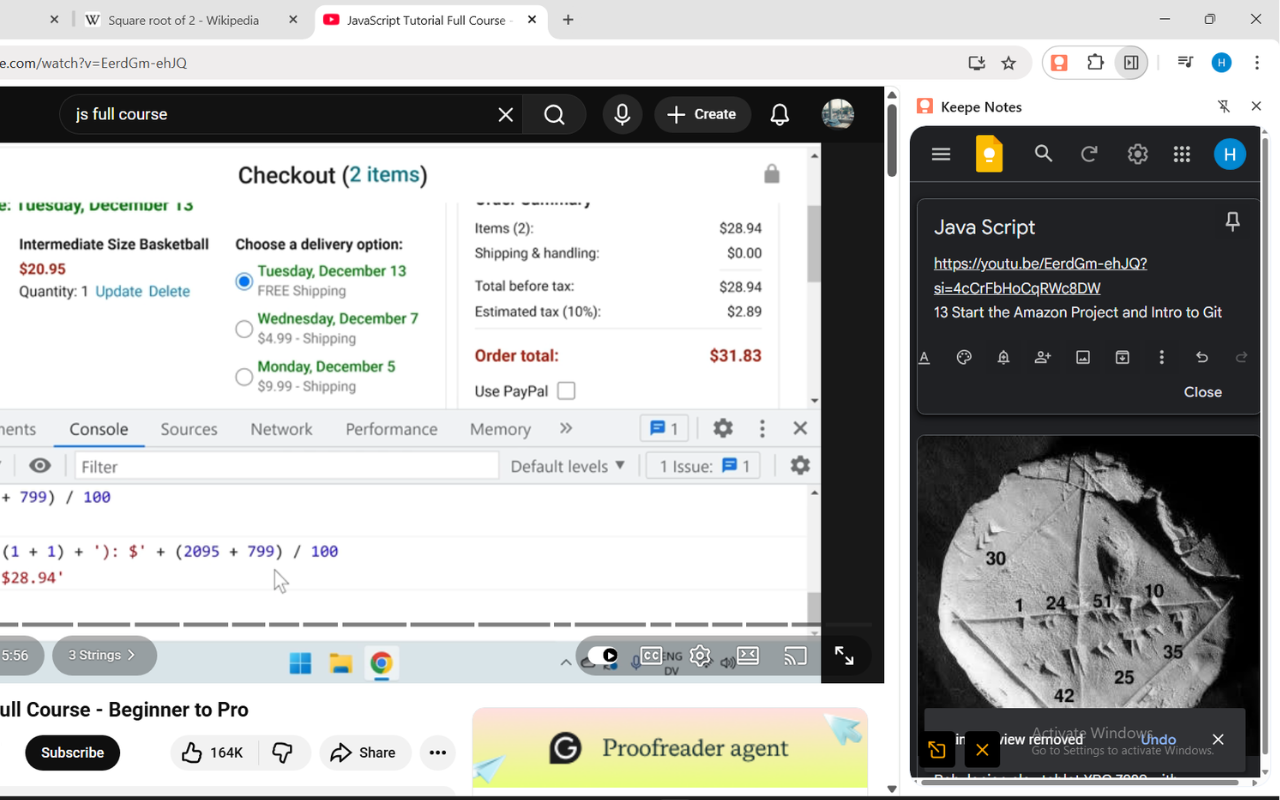This screenshot has height=800, width=1280.
Task: Enter full screen on the video player
Action: (x=844, y=656)
